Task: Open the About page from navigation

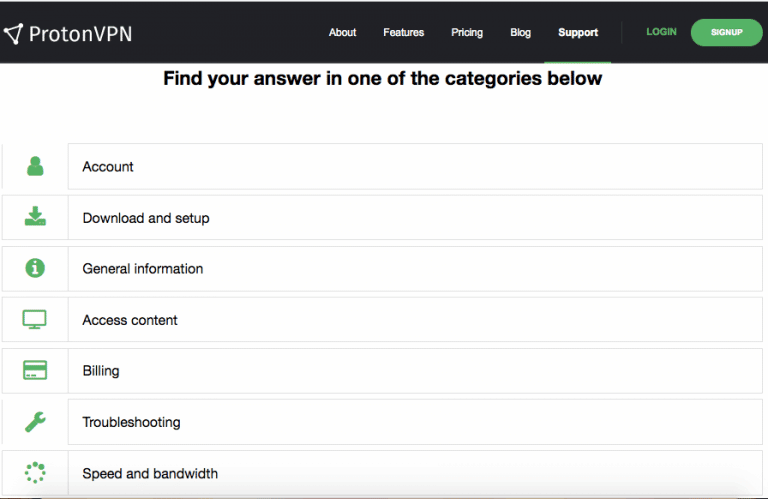Action: tap(342, 32)
